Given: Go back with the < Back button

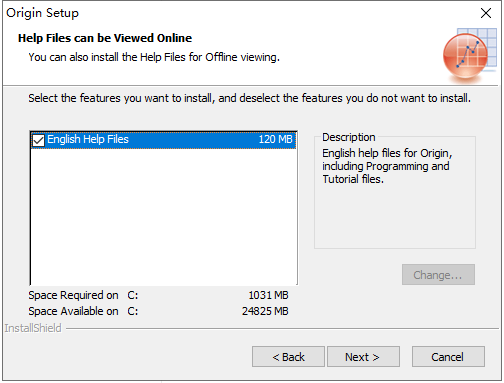Looking at the screenshot, I should [288, 357].
